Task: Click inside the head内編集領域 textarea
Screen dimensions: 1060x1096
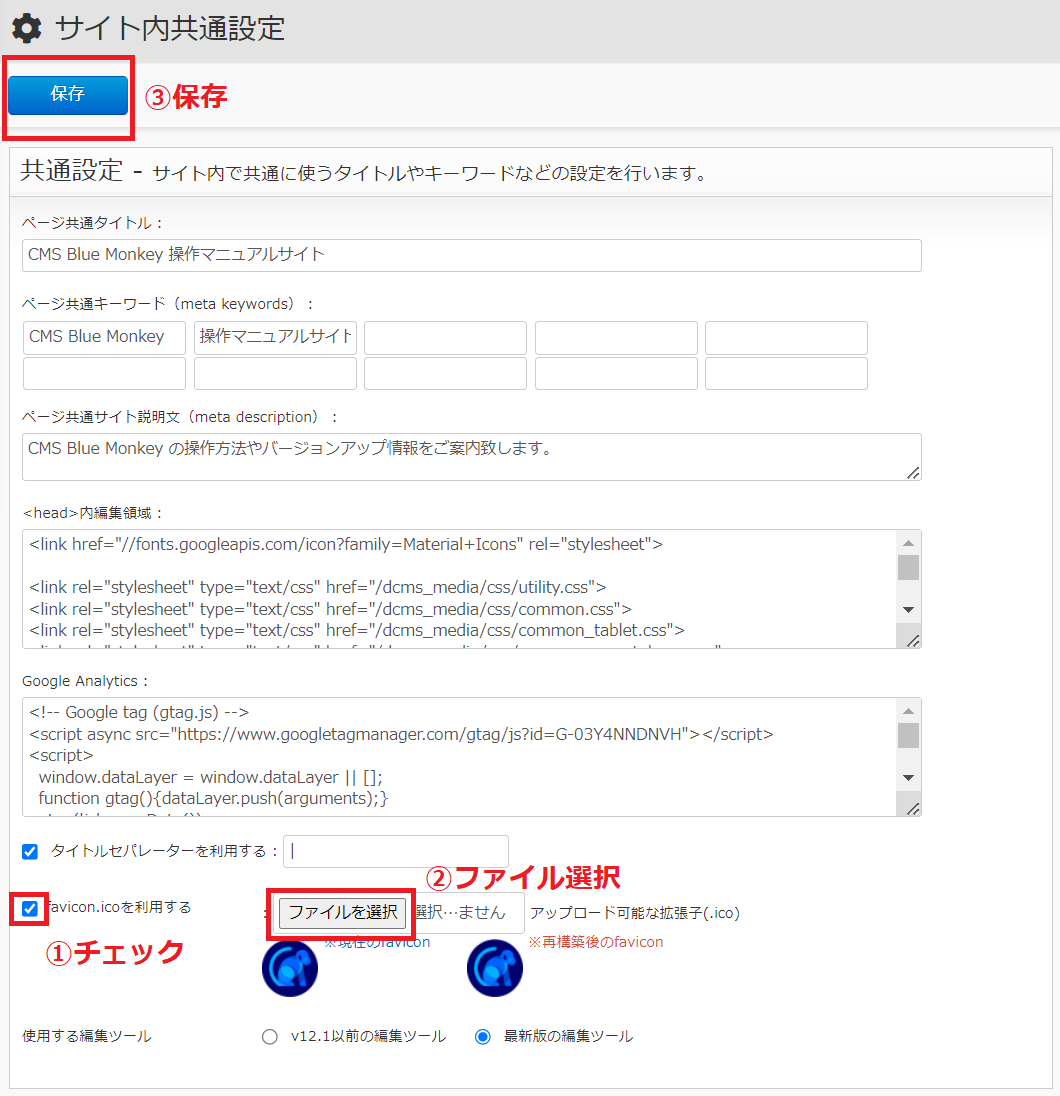Action: pyautogui.click(x=461, y=589)
